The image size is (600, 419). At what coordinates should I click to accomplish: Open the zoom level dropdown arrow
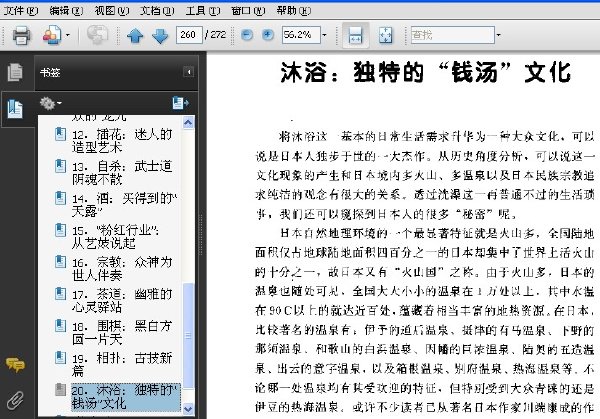tap(324, 35)
